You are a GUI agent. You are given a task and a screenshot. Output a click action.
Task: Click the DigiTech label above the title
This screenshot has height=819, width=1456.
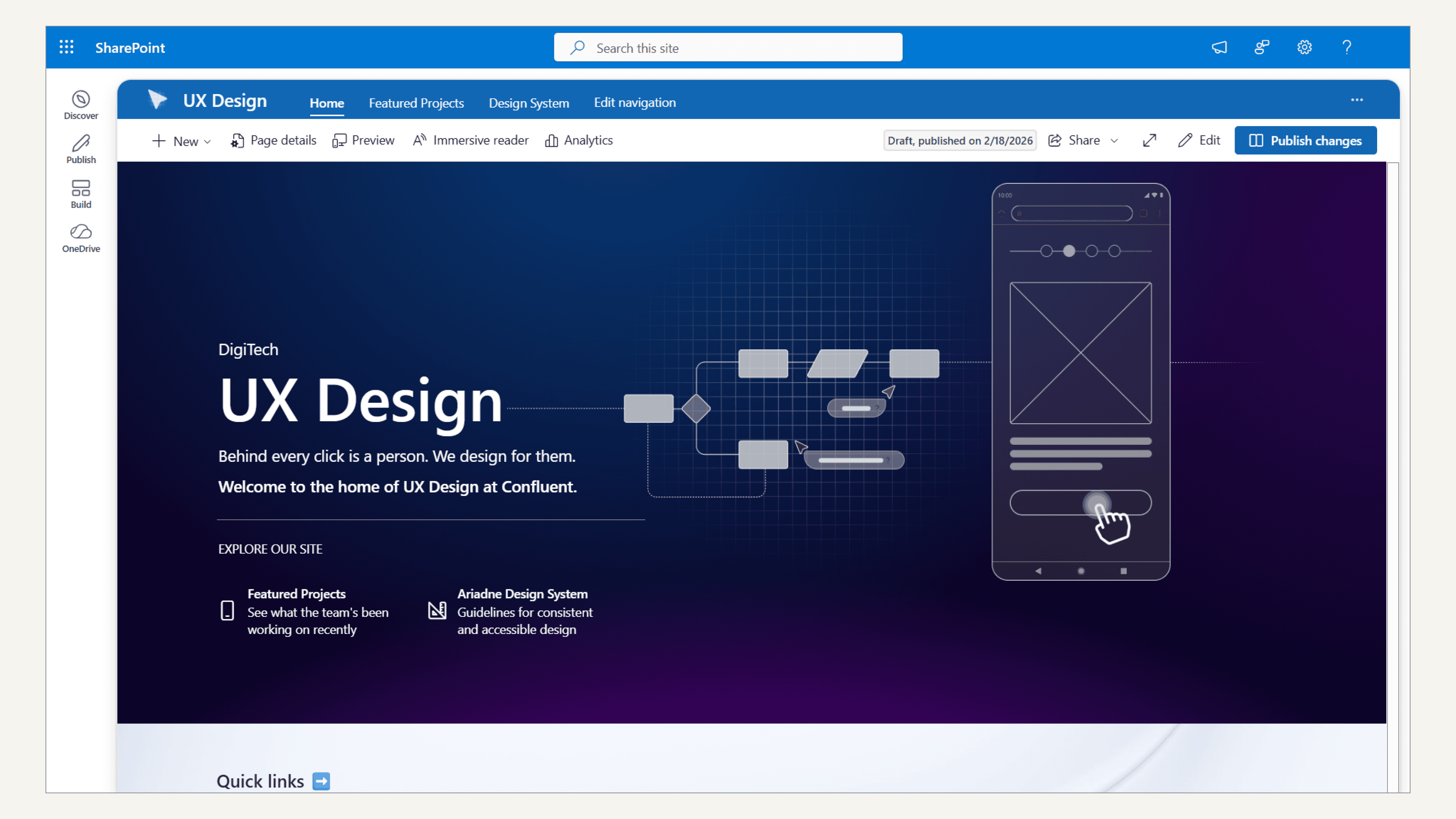click(248, 349)
